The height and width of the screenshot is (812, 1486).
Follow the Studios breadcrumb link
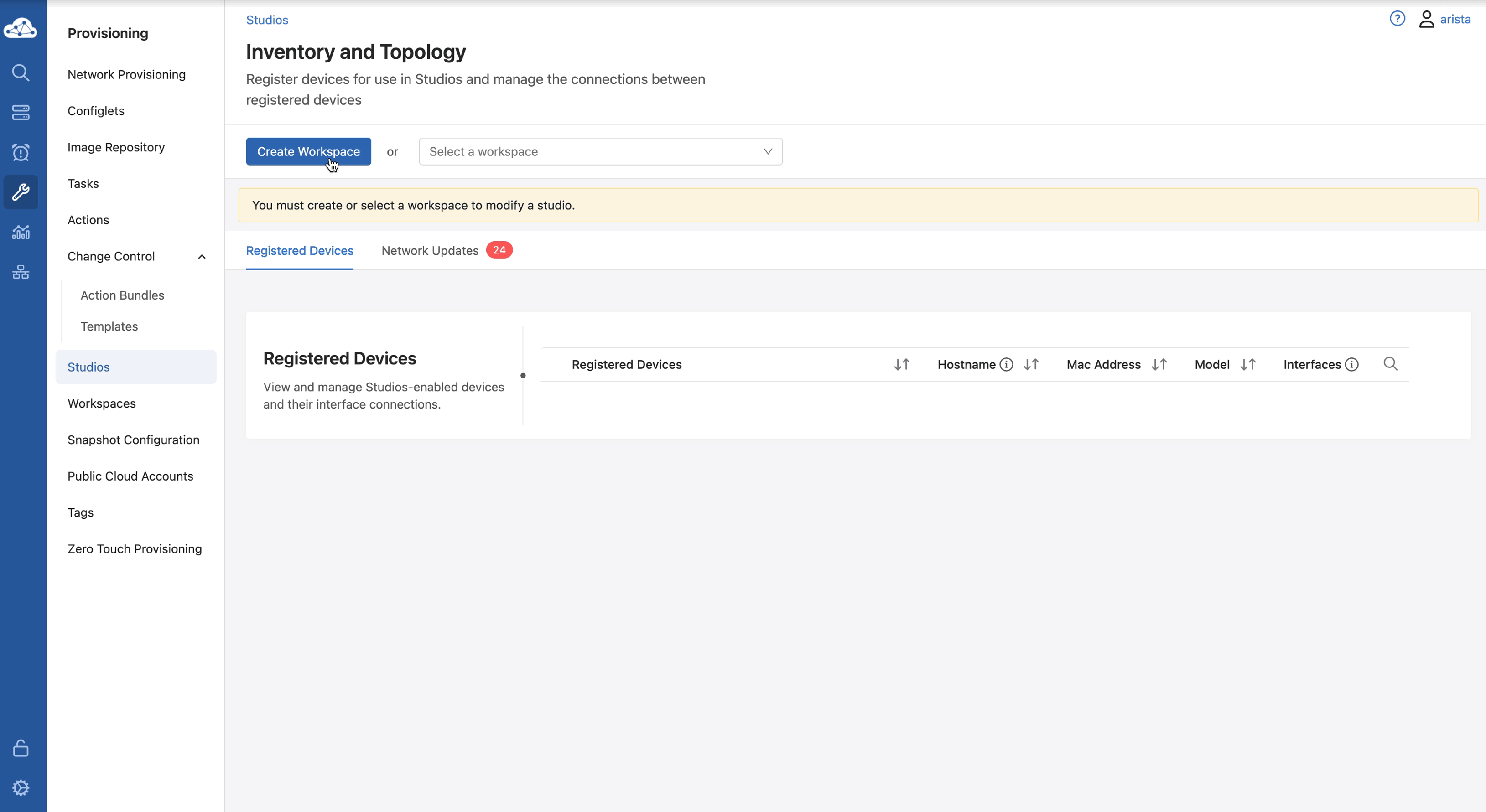(x=266, y=20)
